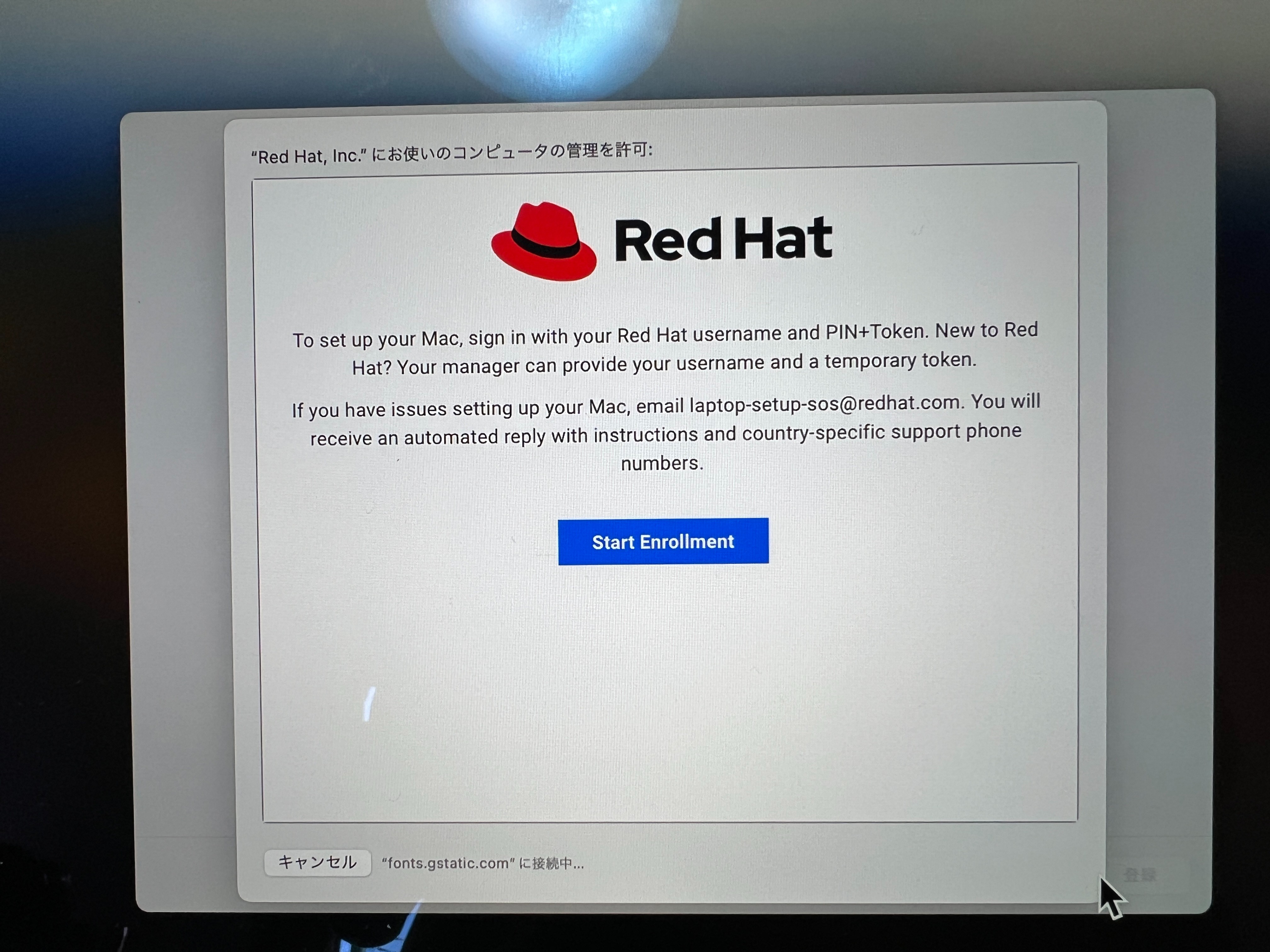The height and width of the screenshot is (952, 1270).
Task: Click the dimmed 登録 button behind sheet
Action: point(1140,875)
